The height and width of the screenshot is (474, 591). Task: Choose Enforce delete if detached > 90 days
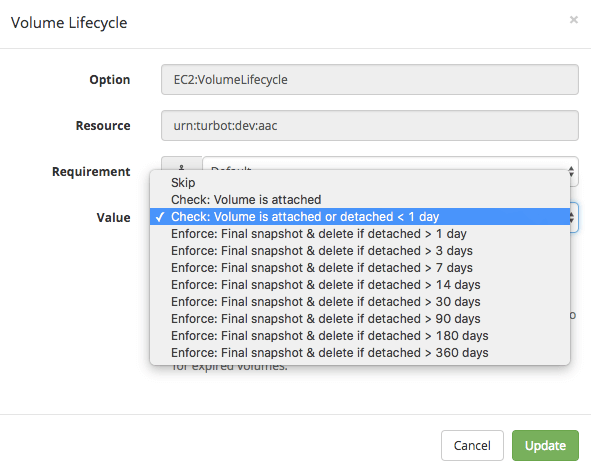pos(360,318)
